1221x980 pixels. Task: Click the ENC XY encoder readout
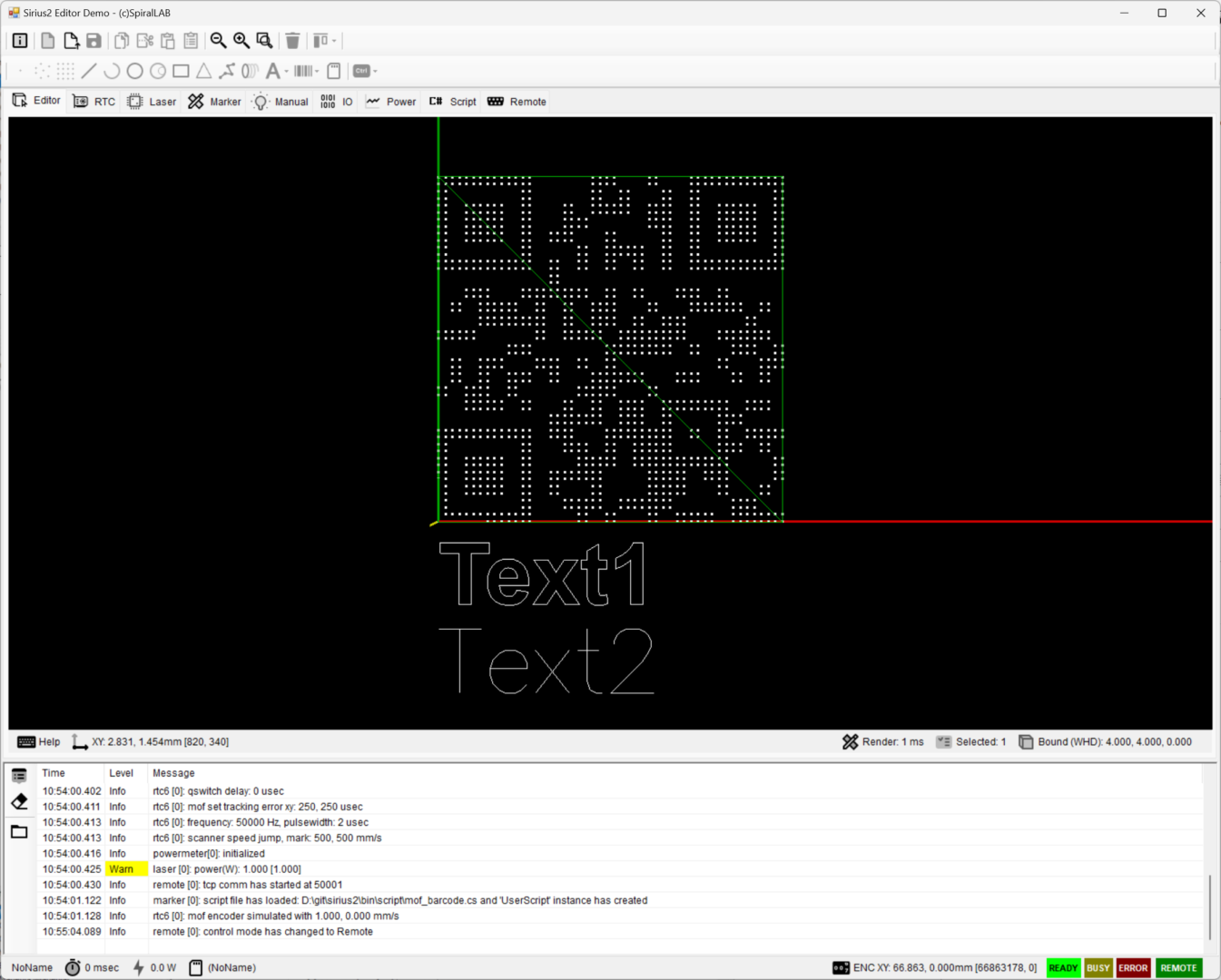[935, 968]
